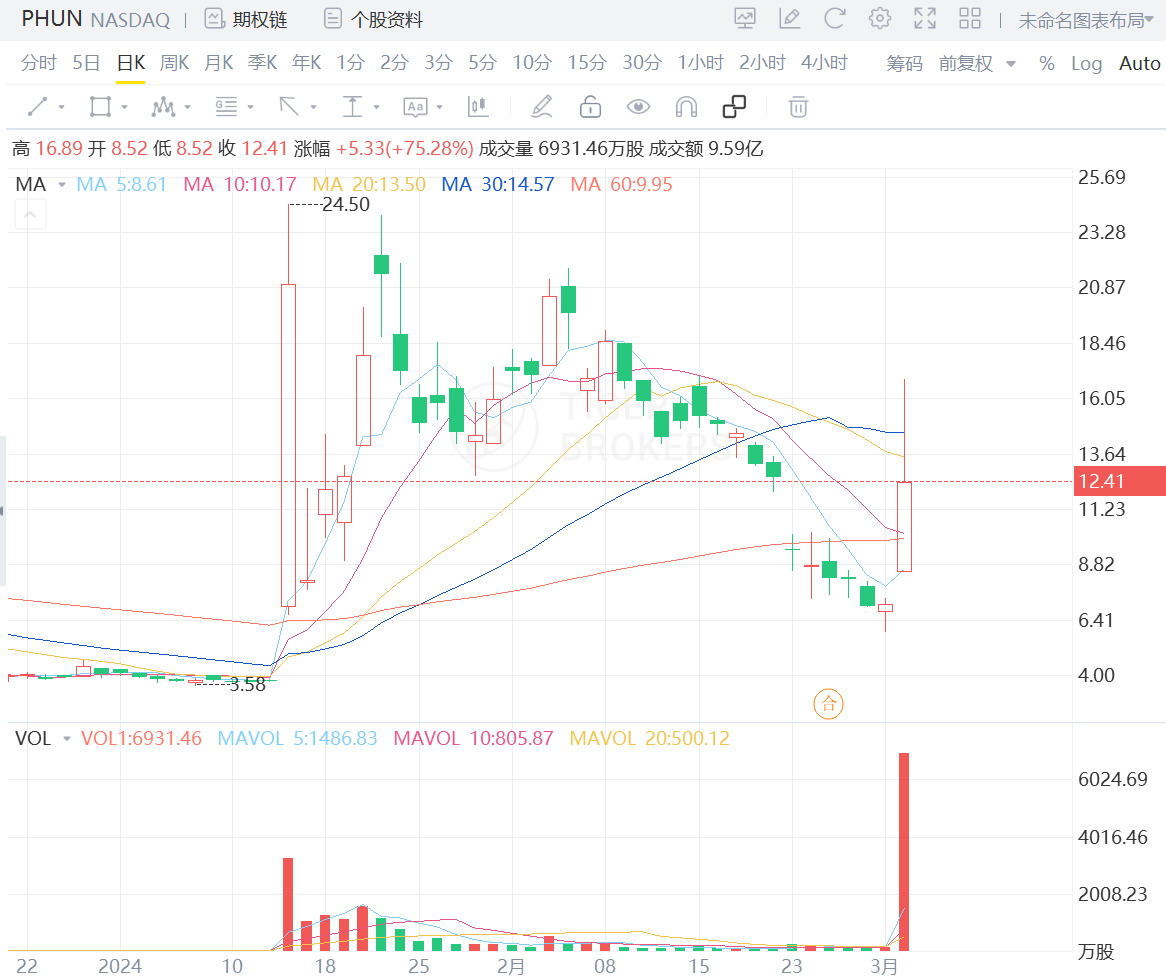Select the 15分 interval

[587, 63]
